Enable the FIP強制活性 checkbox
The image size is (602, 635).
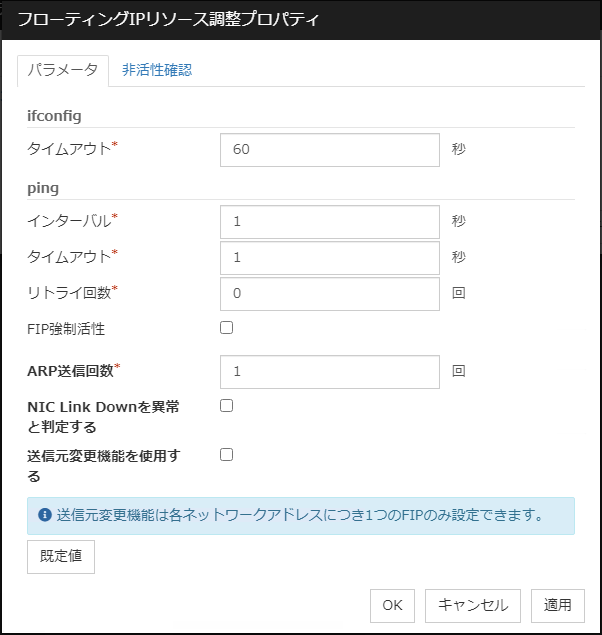click(226, 327)
